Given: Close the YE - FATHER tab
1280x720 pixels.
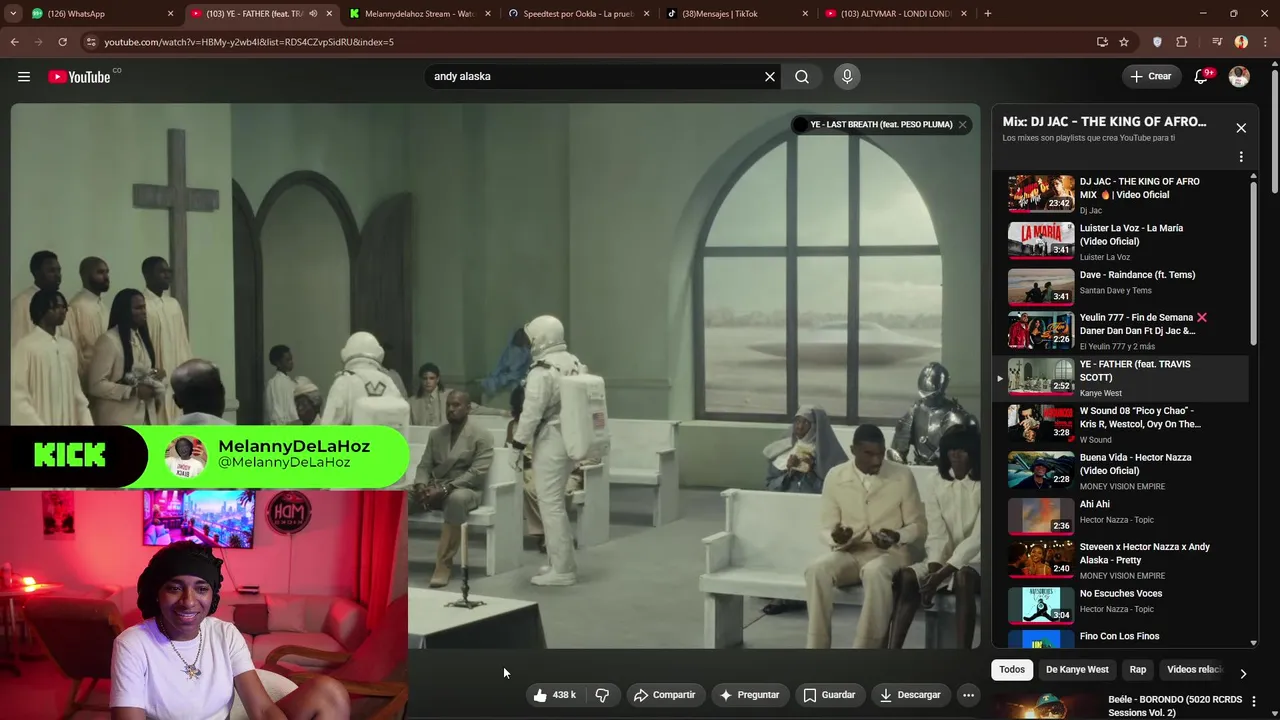Looking at the screenshot, I should tap(329, 14).
